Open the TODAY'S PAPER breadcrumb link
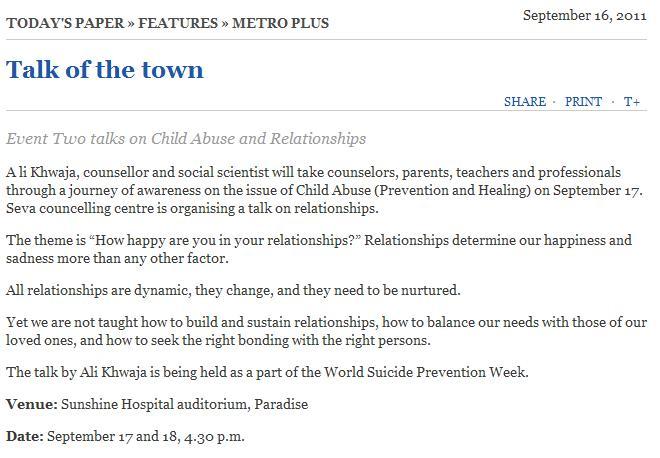Image resolution: width=660 pixels, height=458 pixels. click(x=64, y=22)
